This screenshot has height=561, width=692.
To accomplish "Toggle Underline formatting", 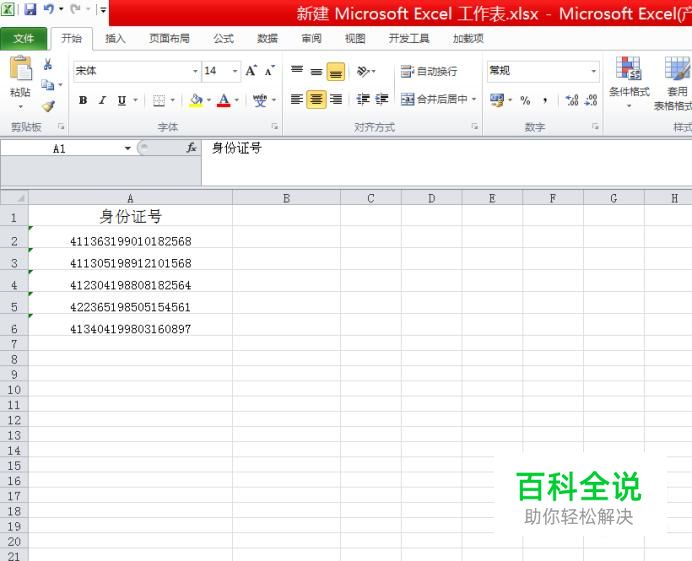I will coord(122,100).
